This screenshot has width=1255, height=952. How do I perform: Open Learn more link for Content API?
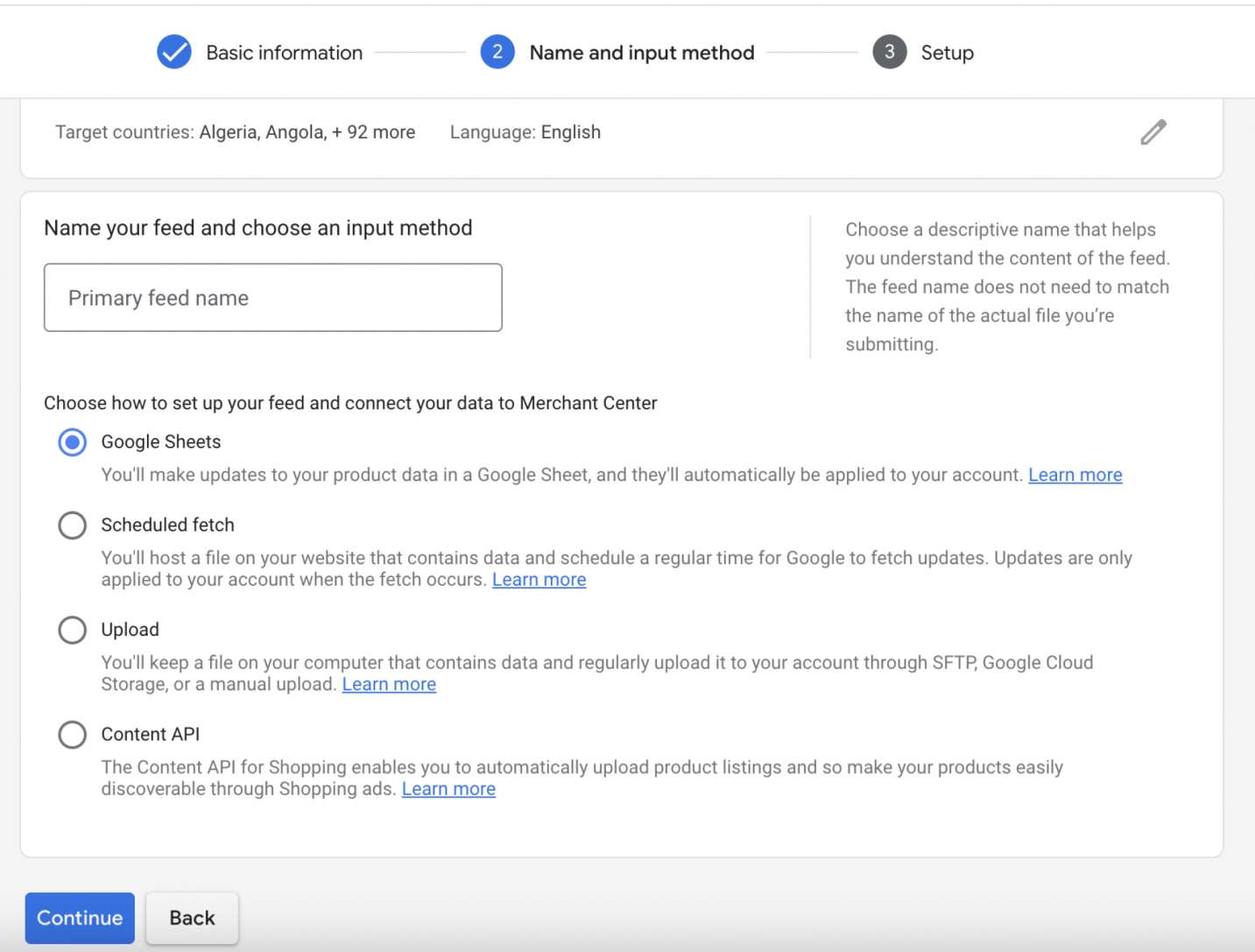pyautogui.click(x=448, y=789)
